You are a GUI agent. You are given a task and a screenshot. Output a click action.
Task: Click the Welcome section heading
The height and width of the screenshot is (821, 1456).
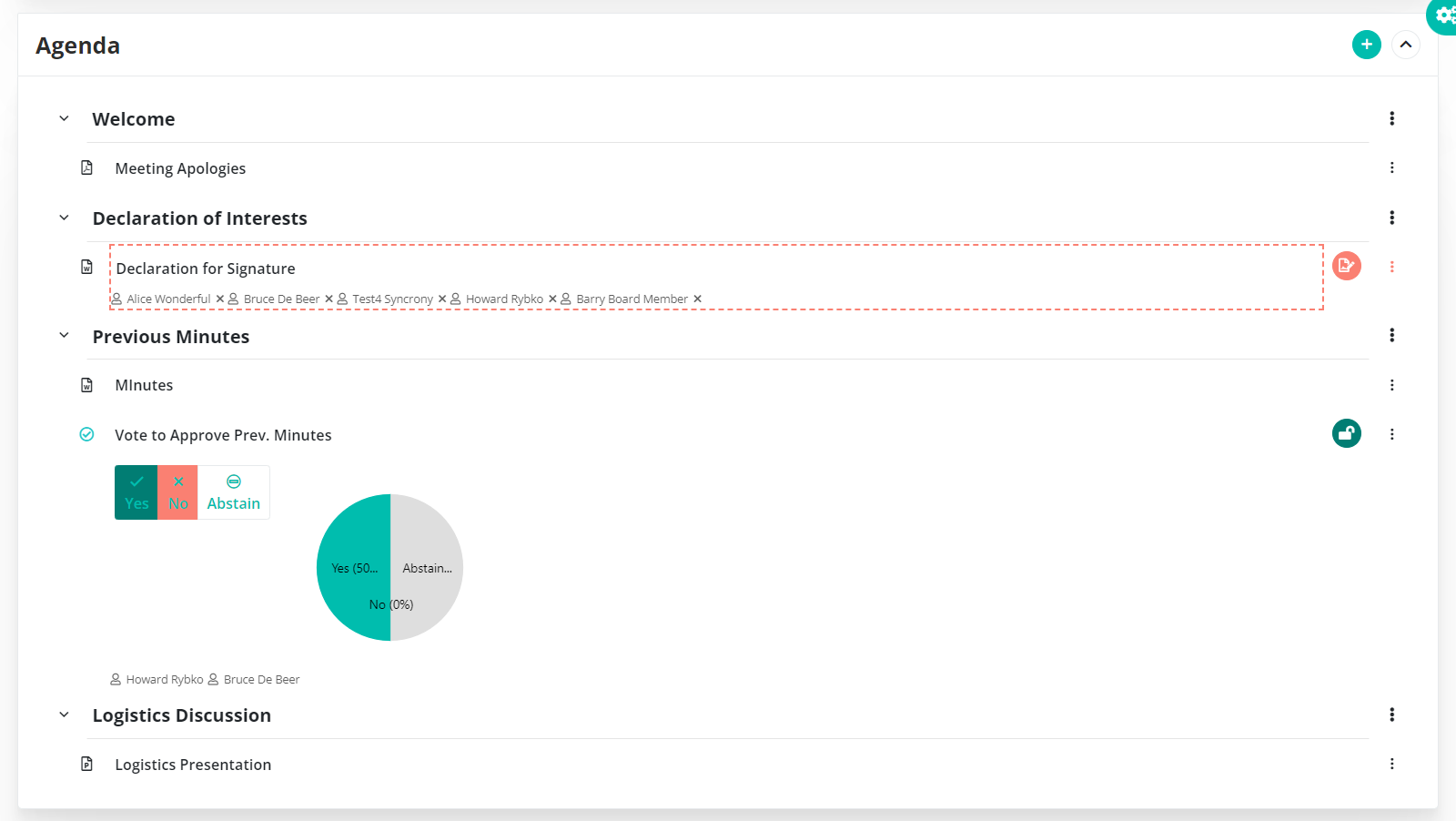pyautogui.click(x=134, y=119)
